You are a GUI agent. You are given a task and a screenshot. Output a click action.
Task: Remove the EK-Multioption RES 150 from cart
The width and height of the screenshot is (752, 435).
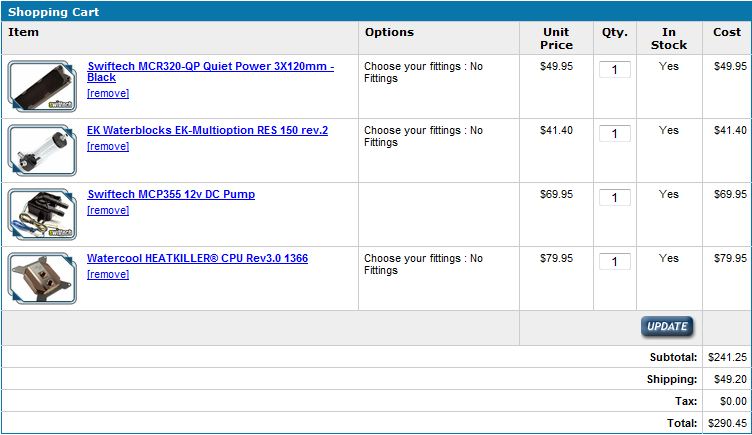pyautogui.click(x=108, y=146)
